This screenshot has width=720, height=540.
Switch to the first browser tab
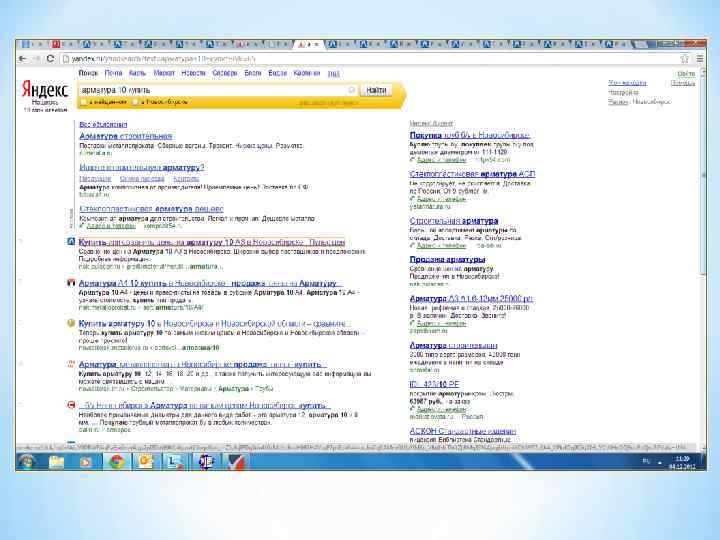coord(33,44)
